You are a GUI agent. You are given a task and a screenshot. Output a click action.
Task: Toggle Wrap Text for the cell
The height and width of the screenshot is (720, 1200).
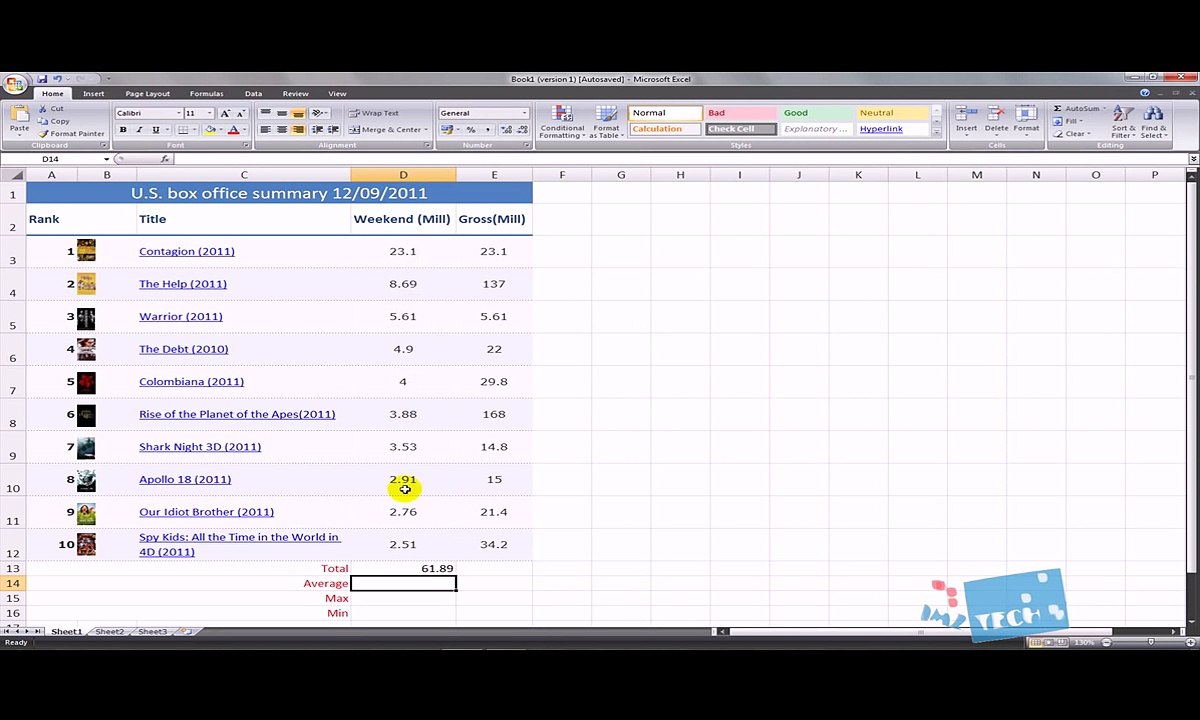[x=374, y=113]
